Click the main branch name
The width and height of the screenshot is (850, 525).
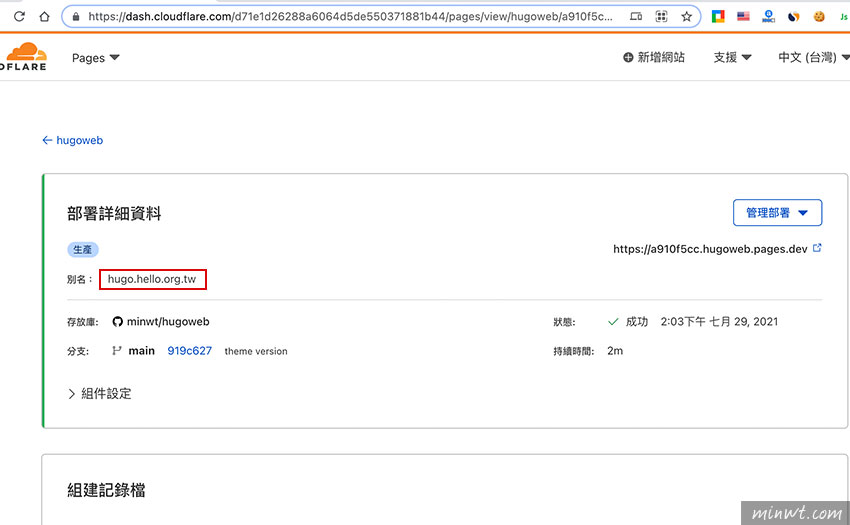tap(141, 351)
